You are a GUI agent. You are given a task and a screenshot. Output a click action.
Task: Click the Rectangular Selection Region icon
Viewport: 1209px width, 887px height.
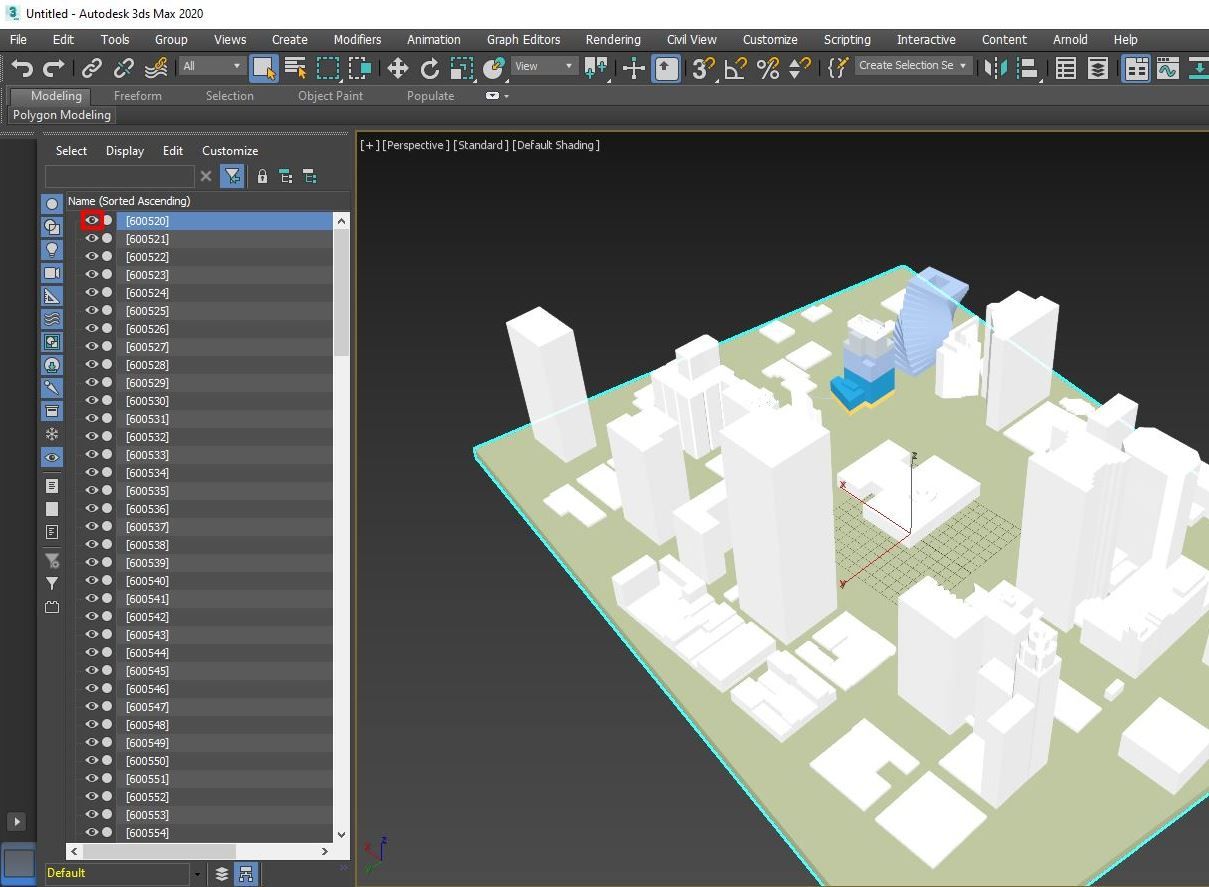click(328, 67)
